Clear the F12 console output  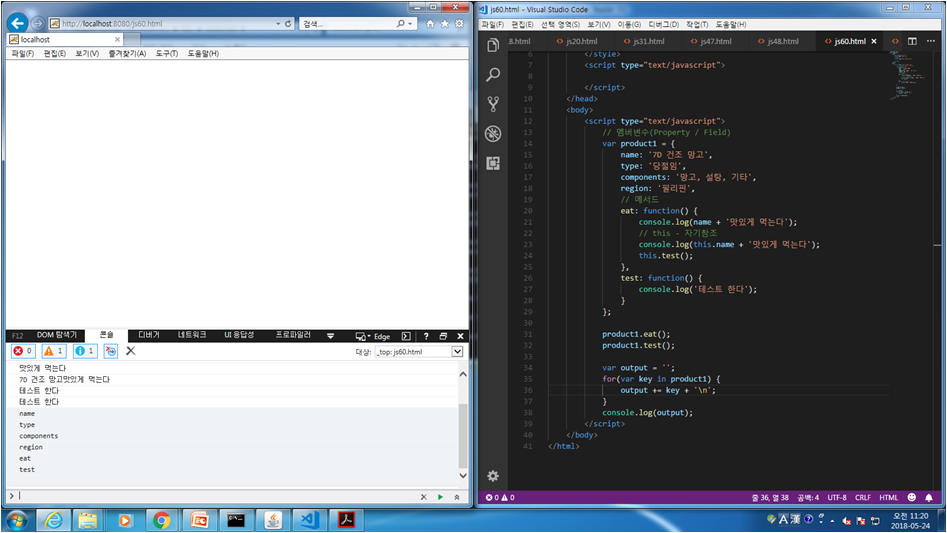[130, 351]
